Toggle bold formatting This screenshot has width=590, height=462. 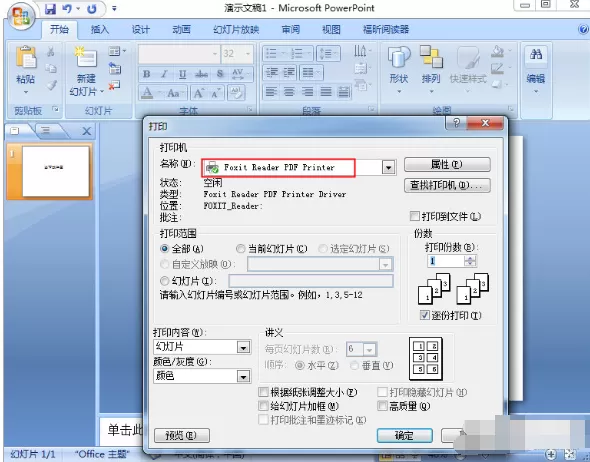tap(147, 74)
